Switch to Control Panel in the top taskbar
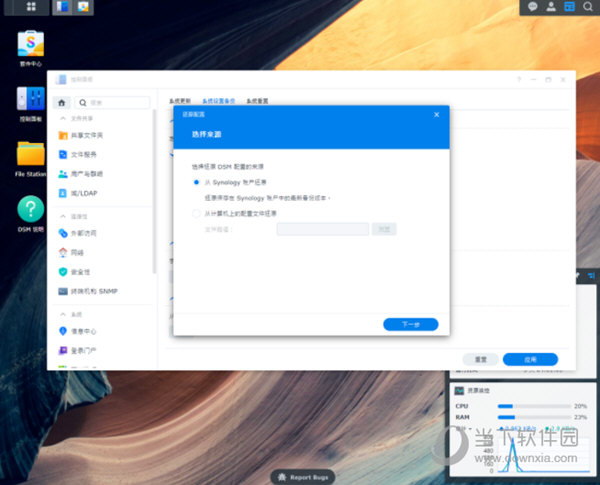600x485 pixels. tap(62, 7)
